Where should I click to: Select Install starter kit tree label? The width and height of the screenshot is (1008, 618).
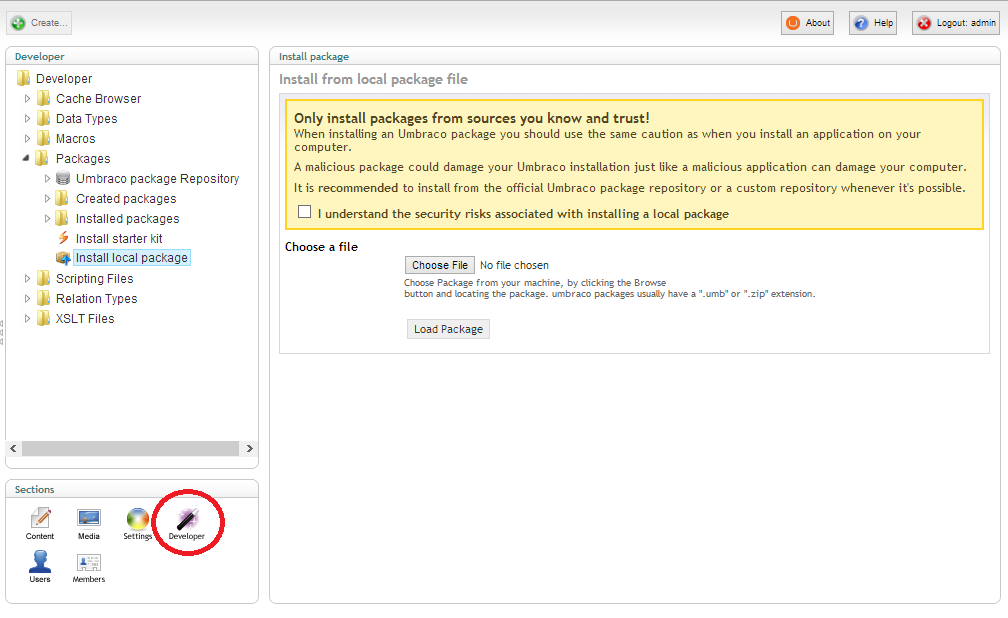[x=119, y=239]
